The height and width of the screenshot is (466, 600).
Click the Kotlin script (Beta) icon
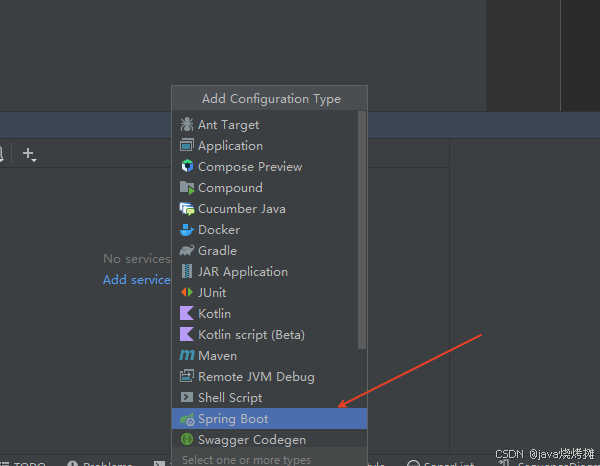coord(187,334)
